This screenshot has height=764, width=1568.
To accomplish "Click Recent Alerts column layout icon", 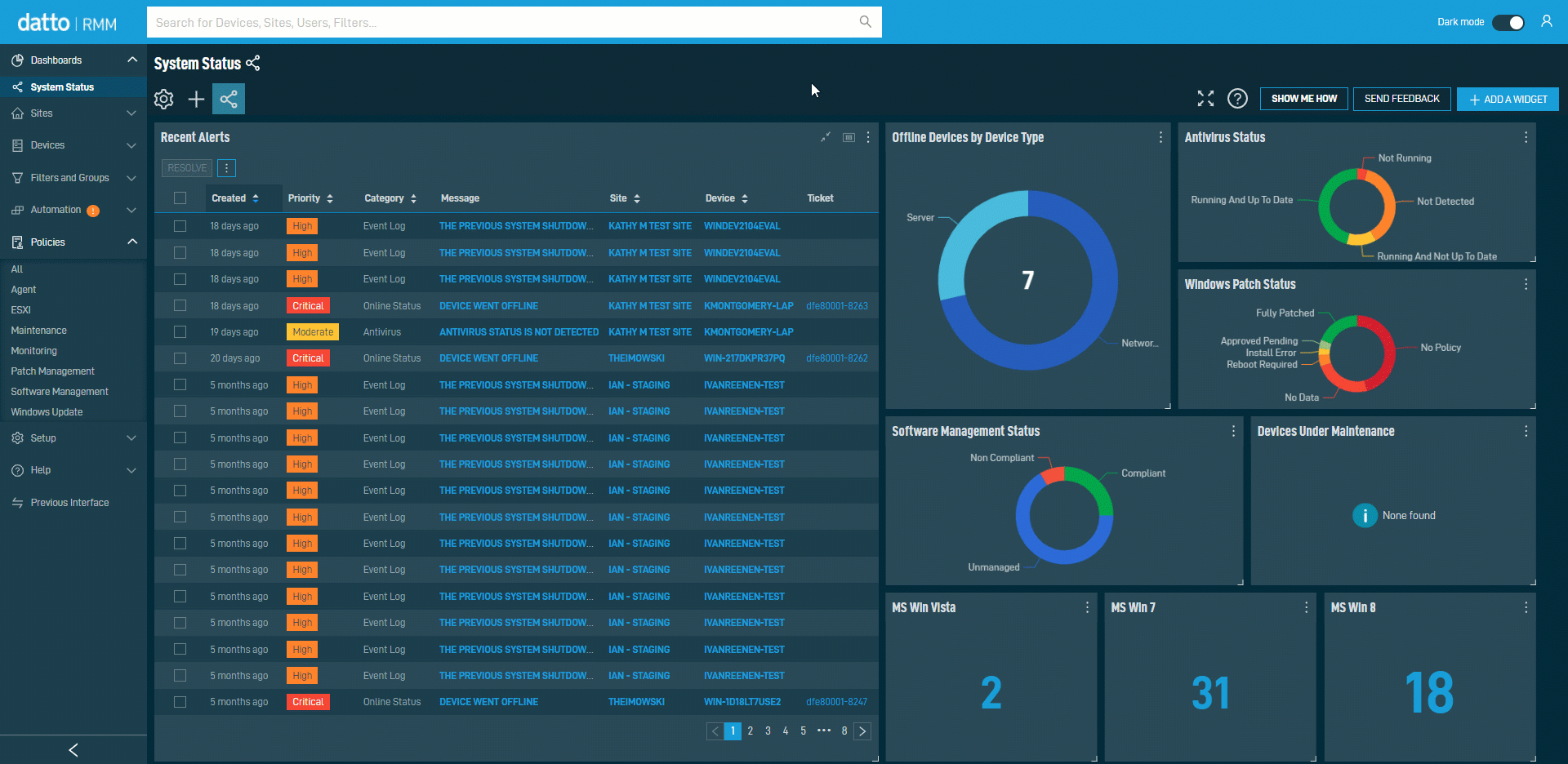I will coord(849,137).
